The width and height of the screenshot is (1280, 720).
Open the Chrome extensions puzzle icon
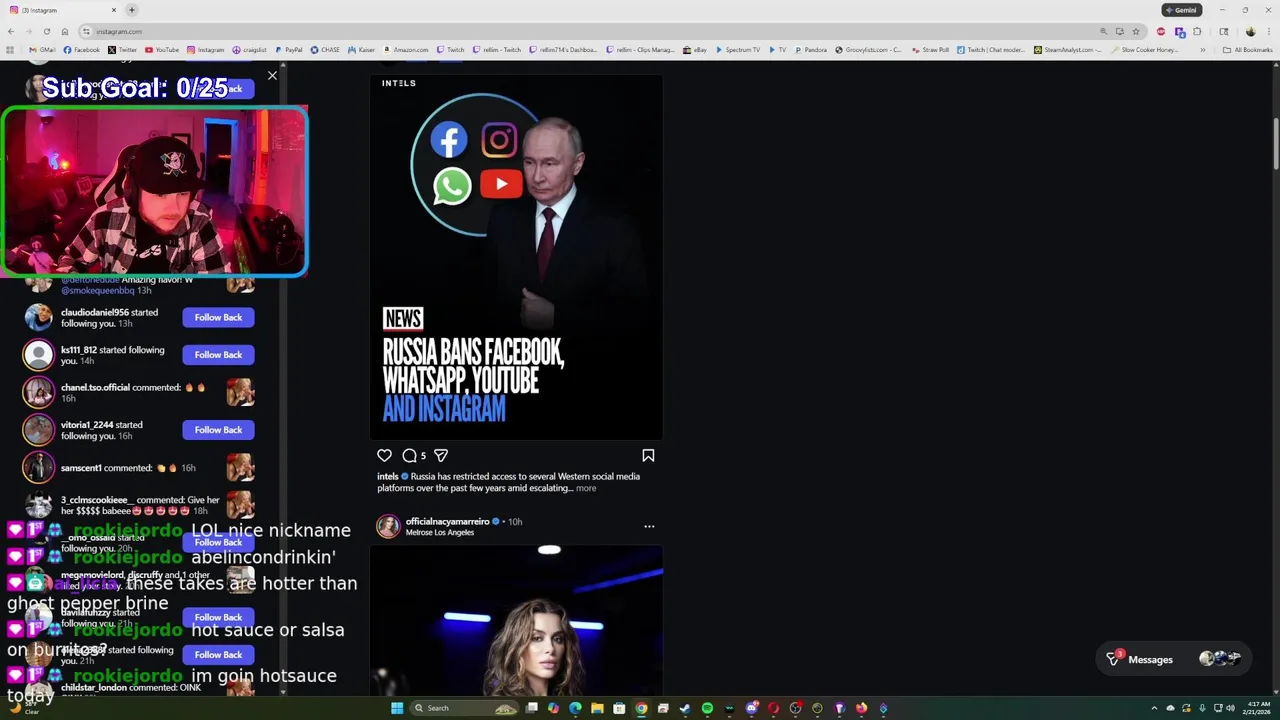click(1197, 31)
